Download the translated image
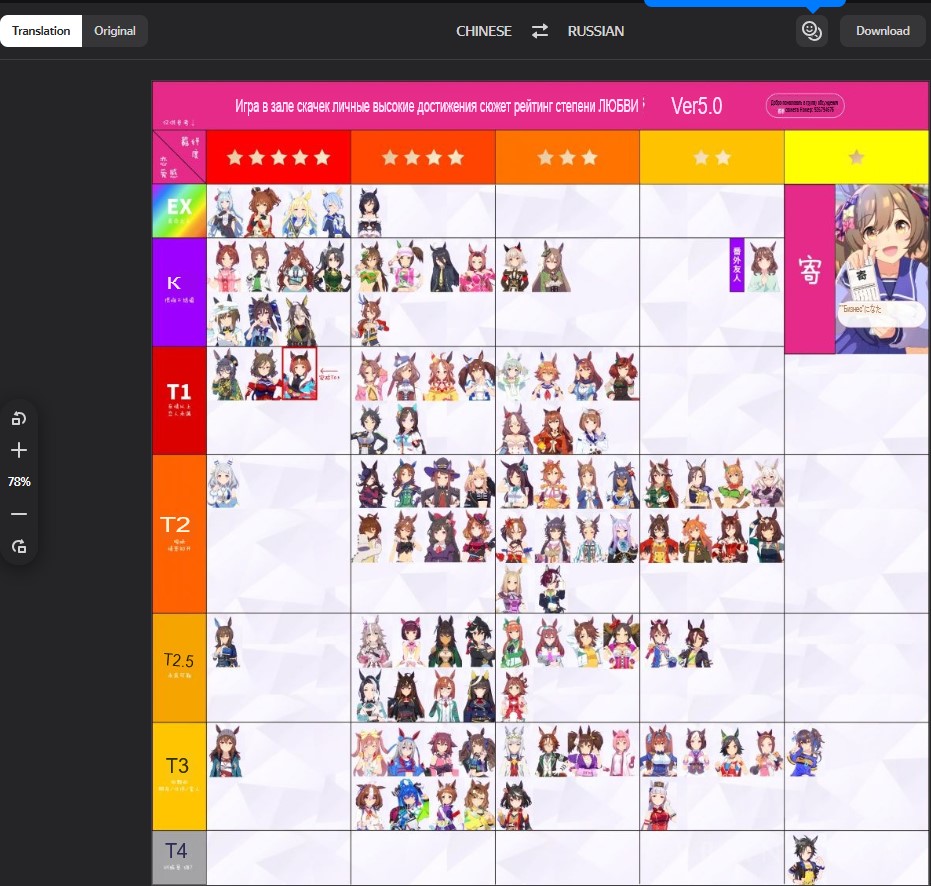Viewport: 931px width, 886px height. click(x=882, y=31)
